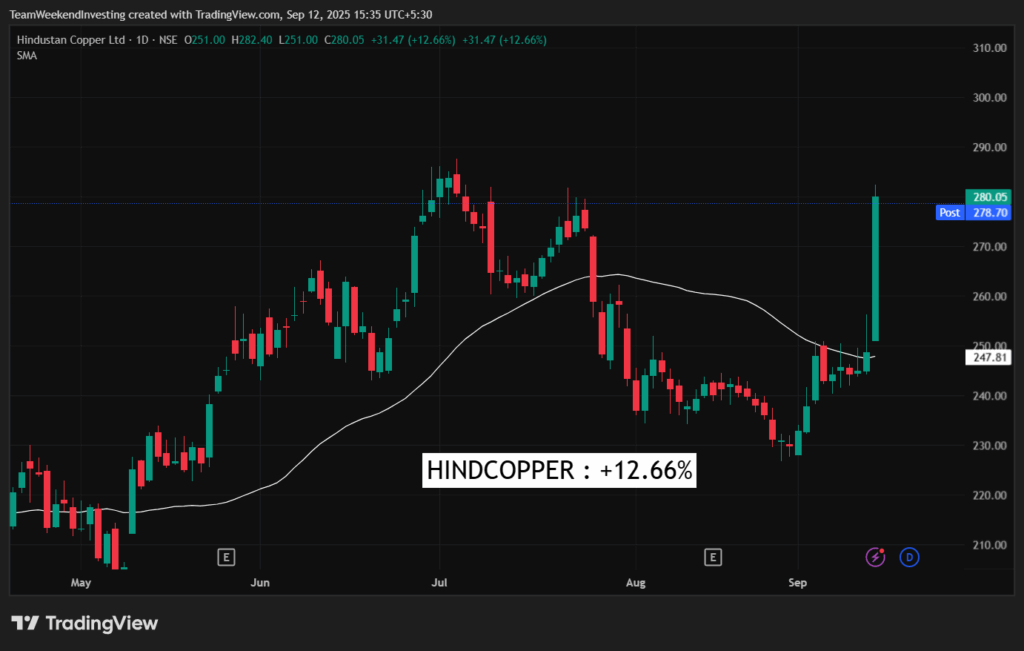Click the 280.05 current price label

coord(989,197)
